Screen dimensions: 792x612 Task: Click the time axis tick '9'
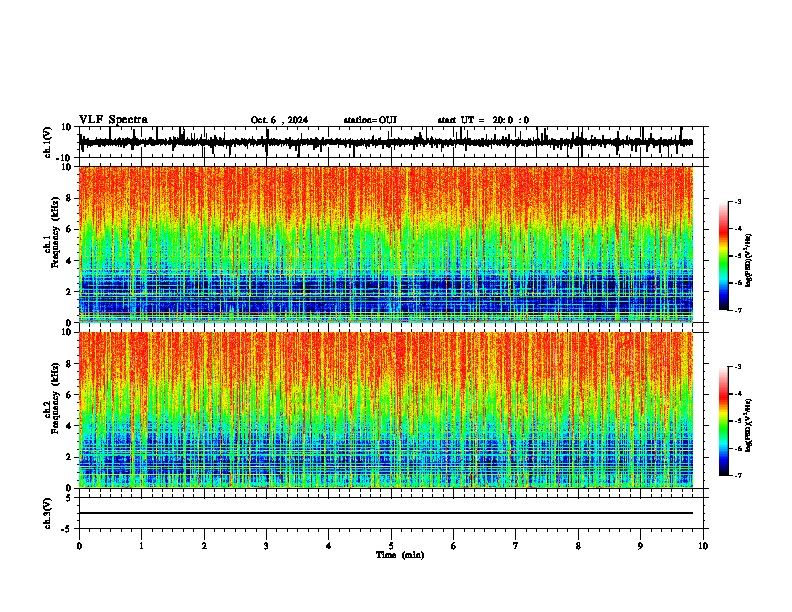pos(640,546)
